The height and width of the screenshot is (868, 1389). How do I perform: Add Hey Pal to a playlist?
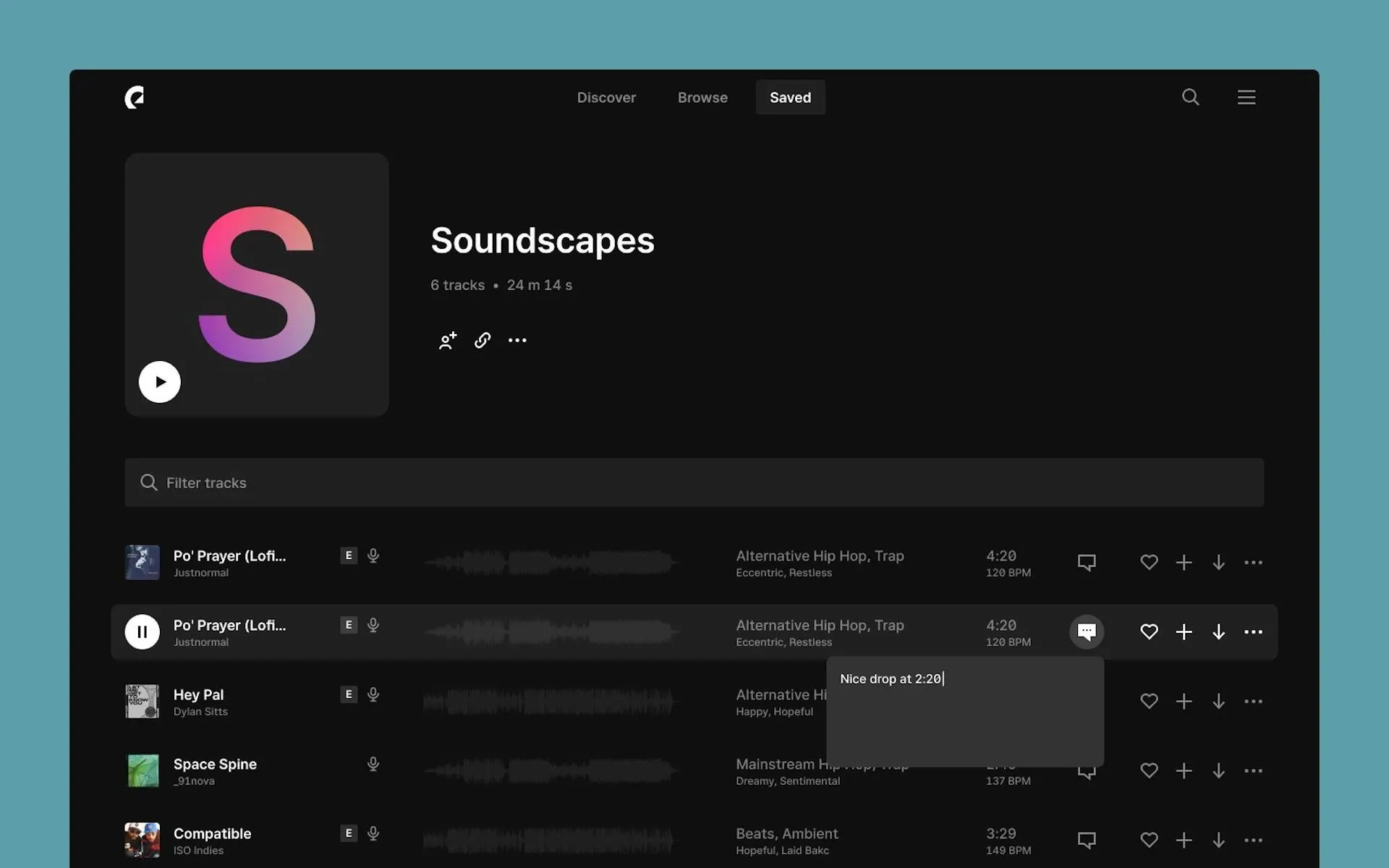1184,701
